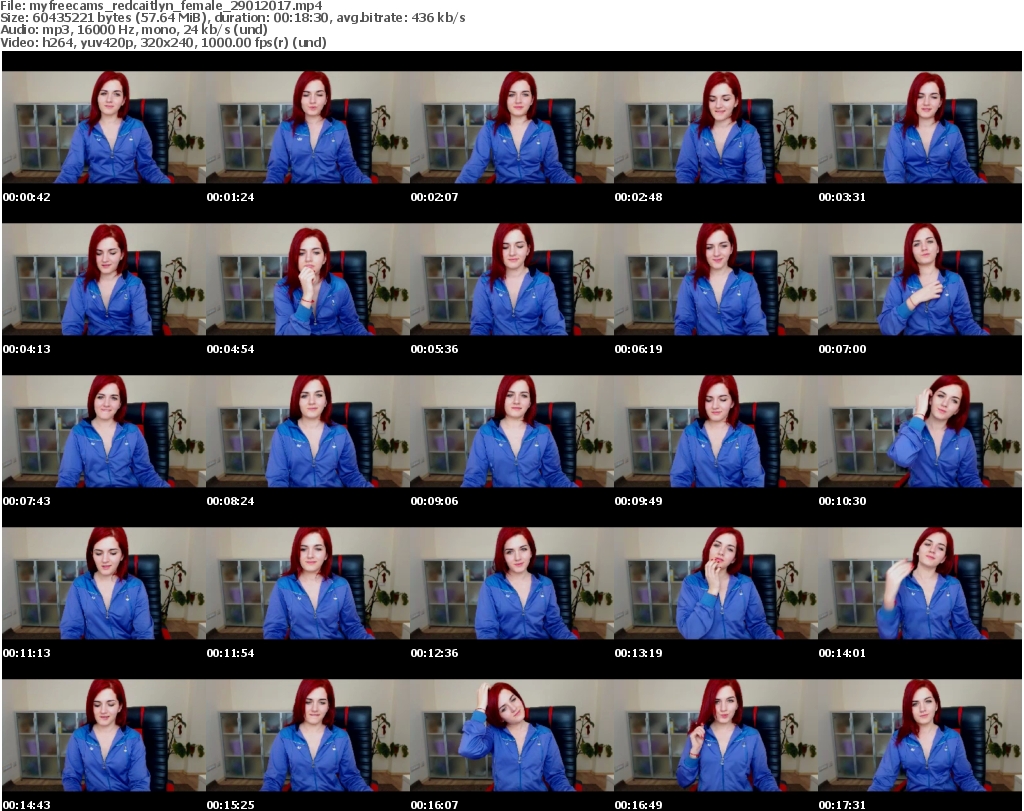1024x811 pixels.
Task: Click the frame at 00:03:31
Action: (x=919, y=127)
